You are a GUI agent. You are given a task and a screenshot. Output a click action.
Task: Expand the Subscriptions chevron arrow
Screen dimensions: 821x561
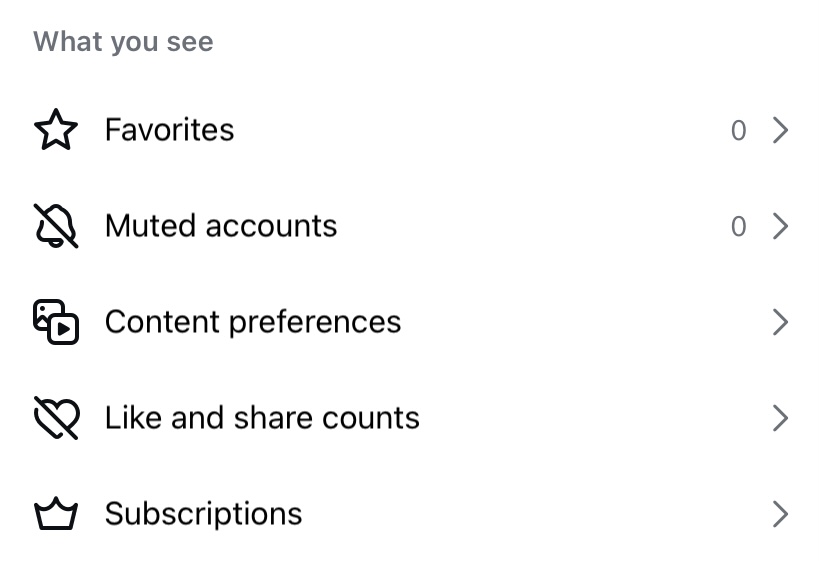[x=781, y=514]
